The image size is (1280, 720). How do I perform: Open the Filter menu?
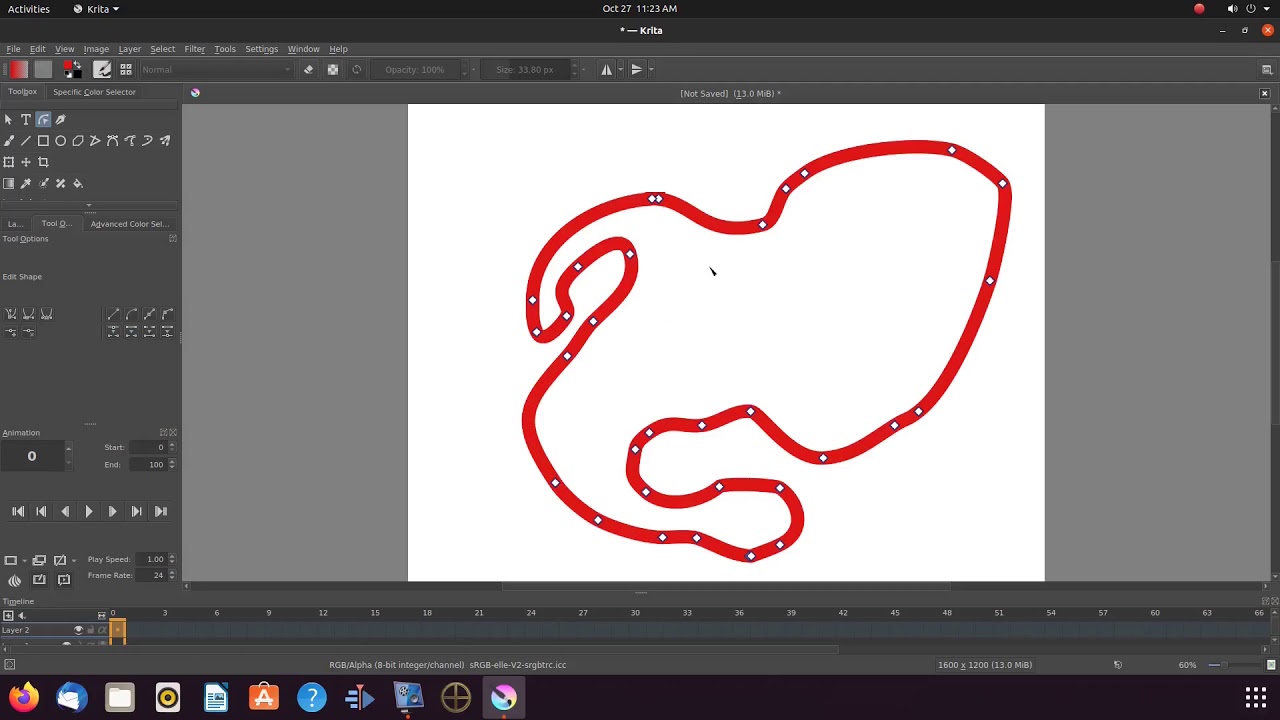pyautogui.click(x=194, y=49)
